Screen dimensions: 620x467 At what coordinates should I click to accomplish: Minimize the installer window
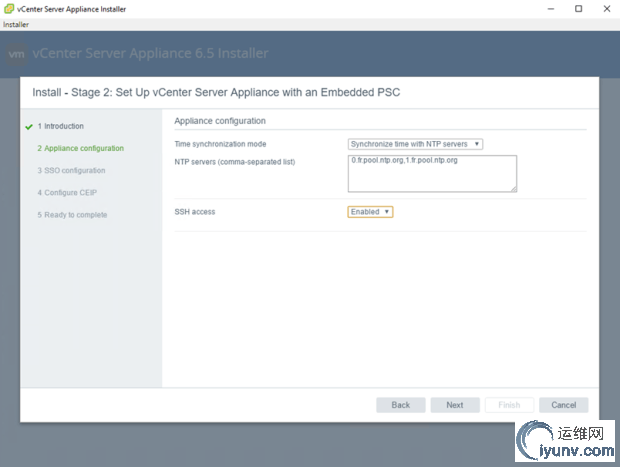coord(551,9)
